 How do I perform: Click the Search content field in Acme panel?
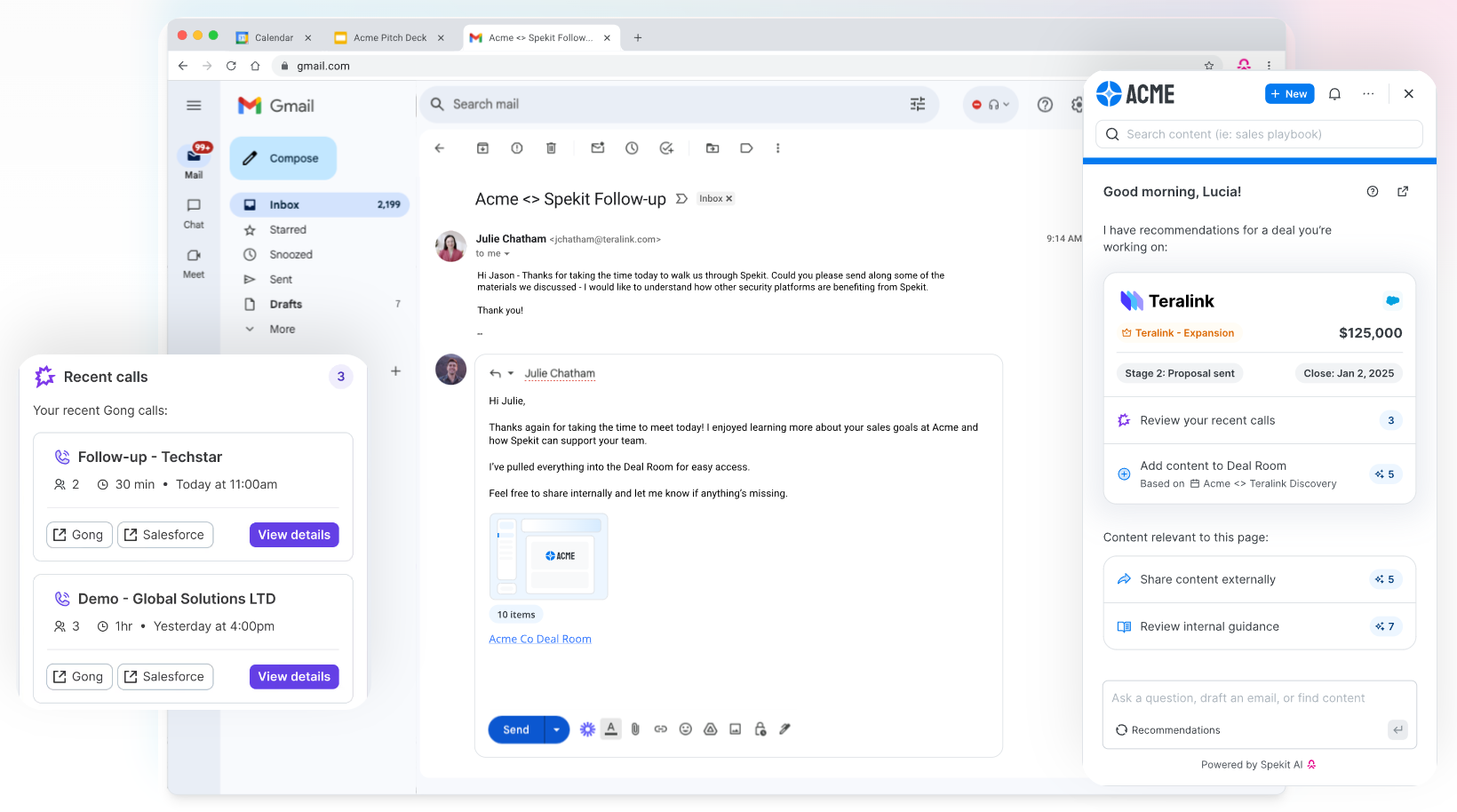pos(1259,134)
